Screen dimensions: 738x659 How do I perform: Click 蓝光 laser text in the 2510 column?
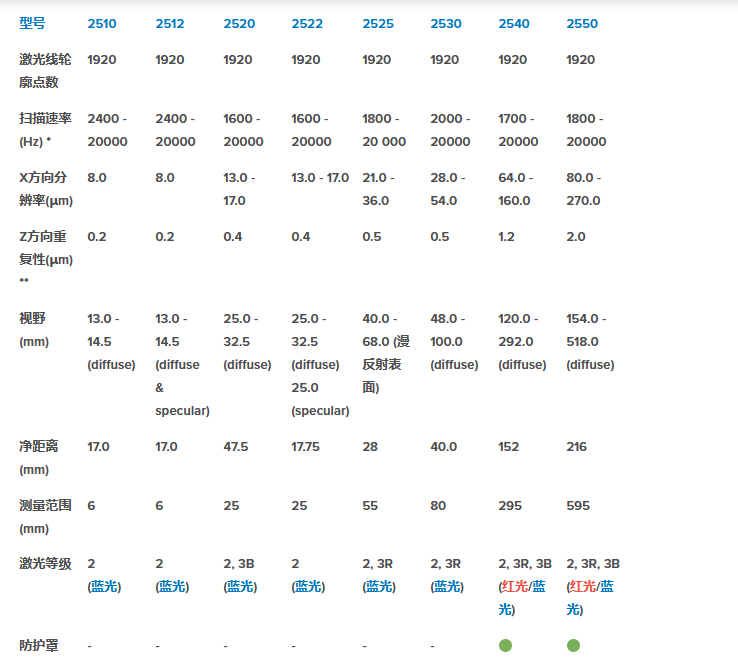pyautogui.click(x=104, y=587)
